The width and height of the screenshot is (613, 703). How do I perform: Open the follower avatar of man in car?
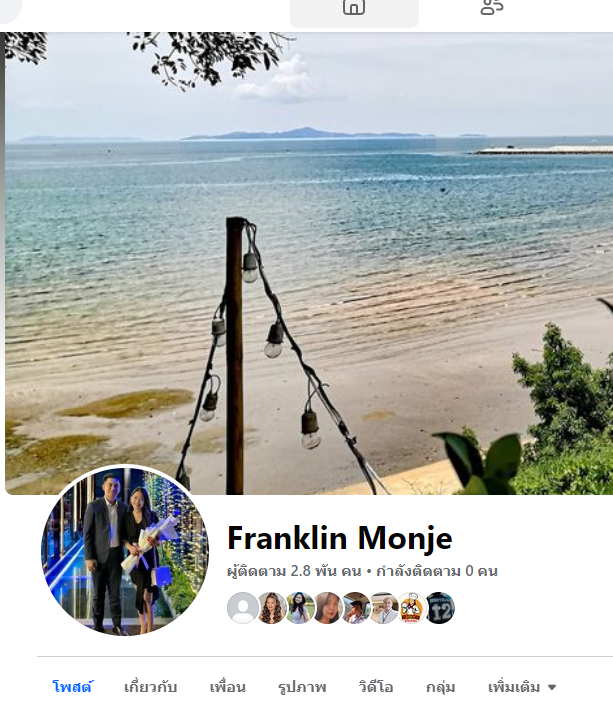coord(356,608)
